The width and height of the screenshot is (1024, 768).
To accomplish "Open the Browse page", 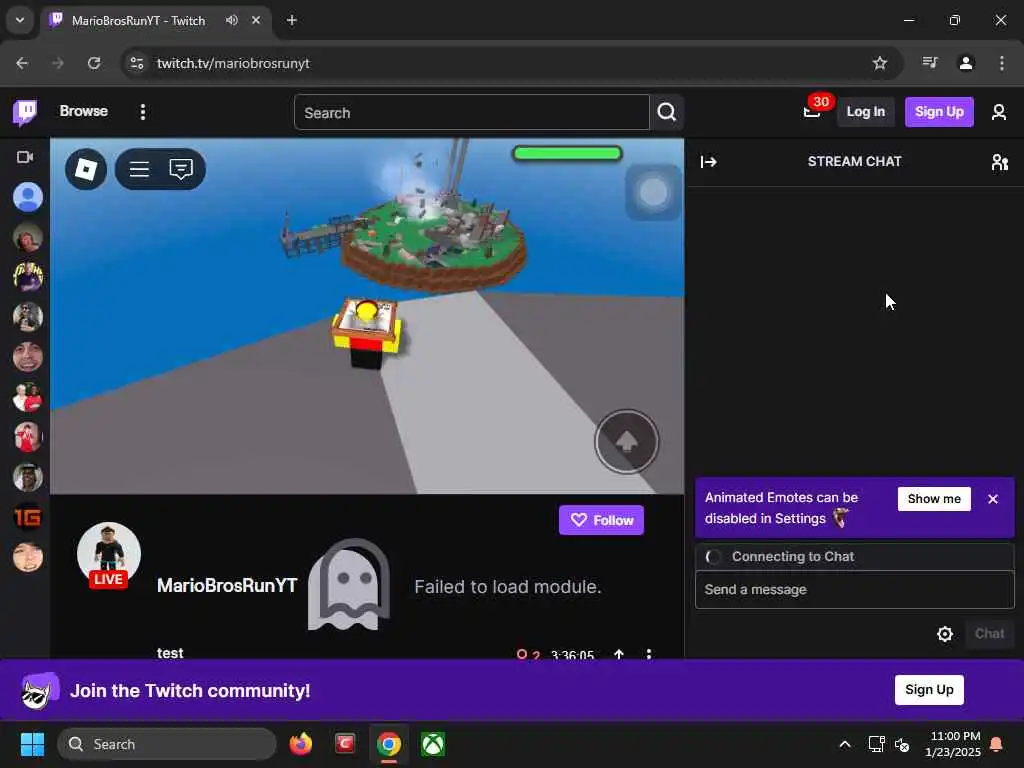I will click(x=84, y=111).
